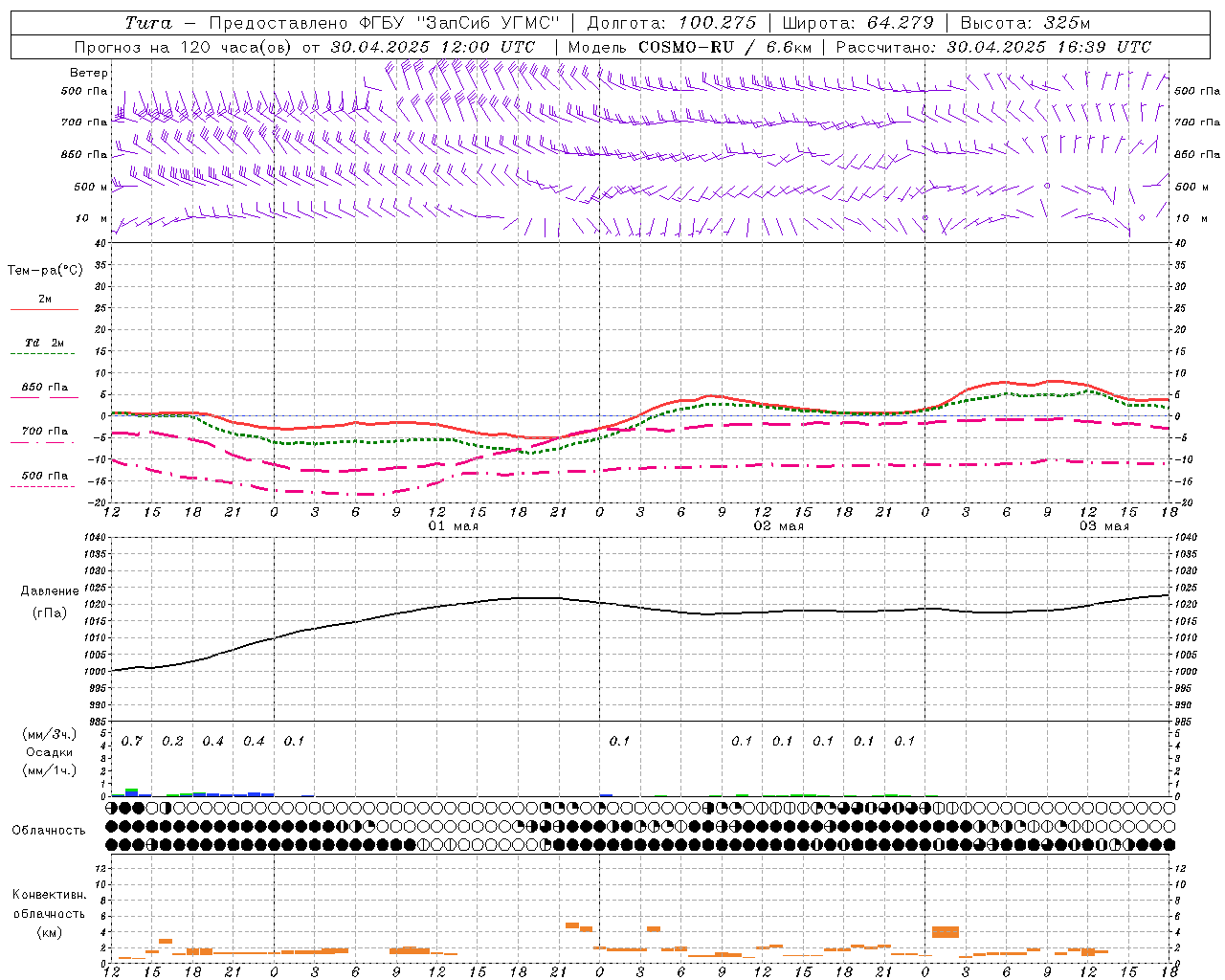This screenshot has width=1225, height=980.
Task: Click the "Тем-ра(°C)" temperature panel label
Action: (45, 271)
